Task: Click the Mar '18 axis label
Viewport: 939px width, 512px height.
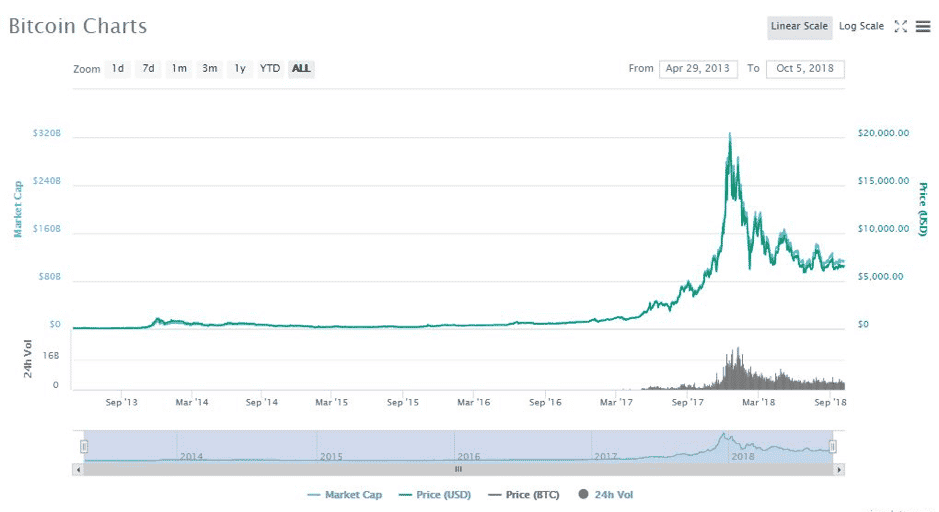Action: pos(759,402)
